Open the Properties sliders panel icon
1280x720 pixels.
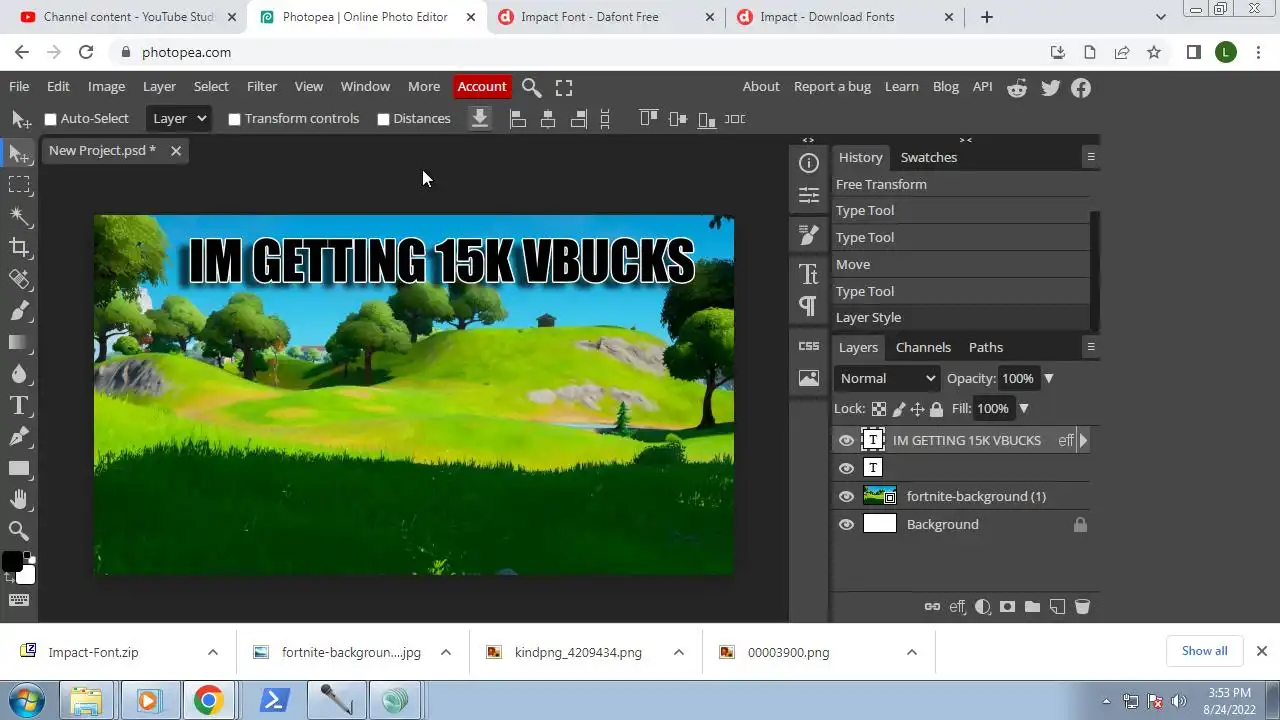click(809, 195)
